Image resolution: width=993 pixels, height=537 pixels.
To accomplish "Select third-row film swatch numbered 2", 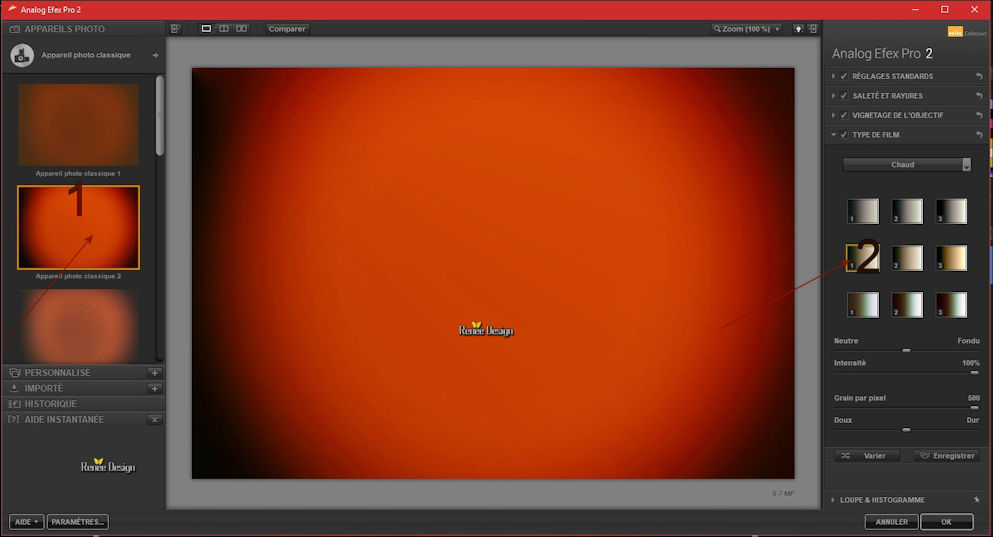I will pyautogui.click(x=907, y=305).
